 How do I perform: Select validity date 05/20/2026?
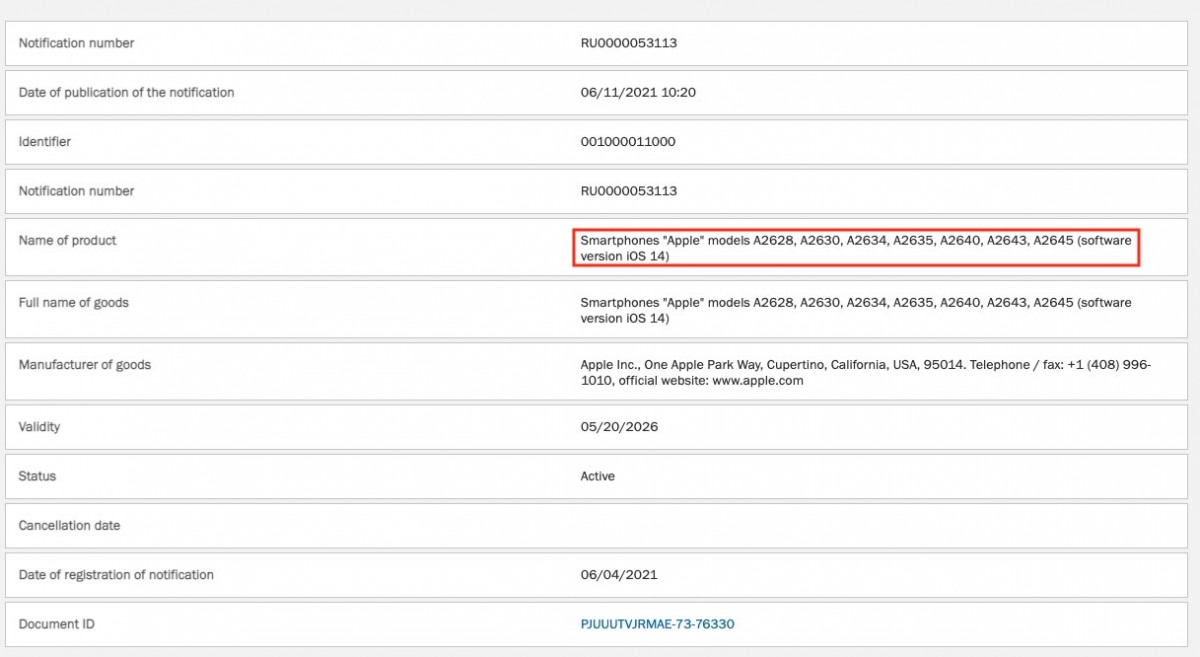click(619, 427)
